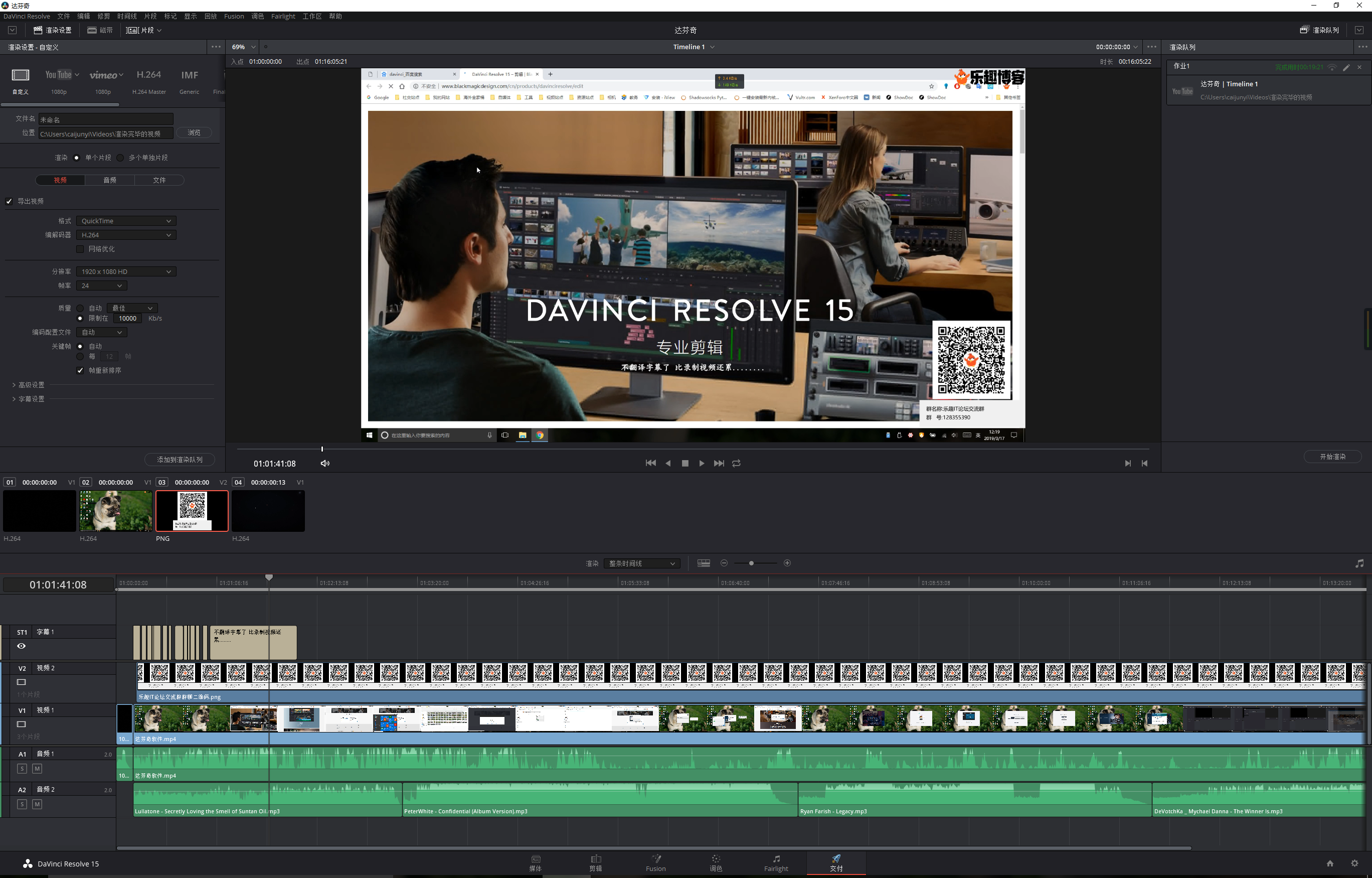Open render range entire timeline dropdown
The height and width of the screenshot is (878, 1372).
(x=641, y=563)
